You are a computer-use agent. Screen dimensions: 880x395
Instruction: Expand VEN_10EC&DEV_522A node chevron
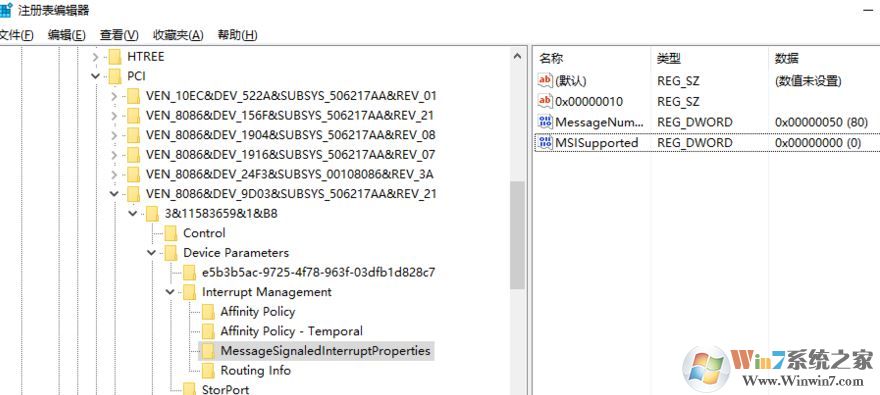click(114, 96)
